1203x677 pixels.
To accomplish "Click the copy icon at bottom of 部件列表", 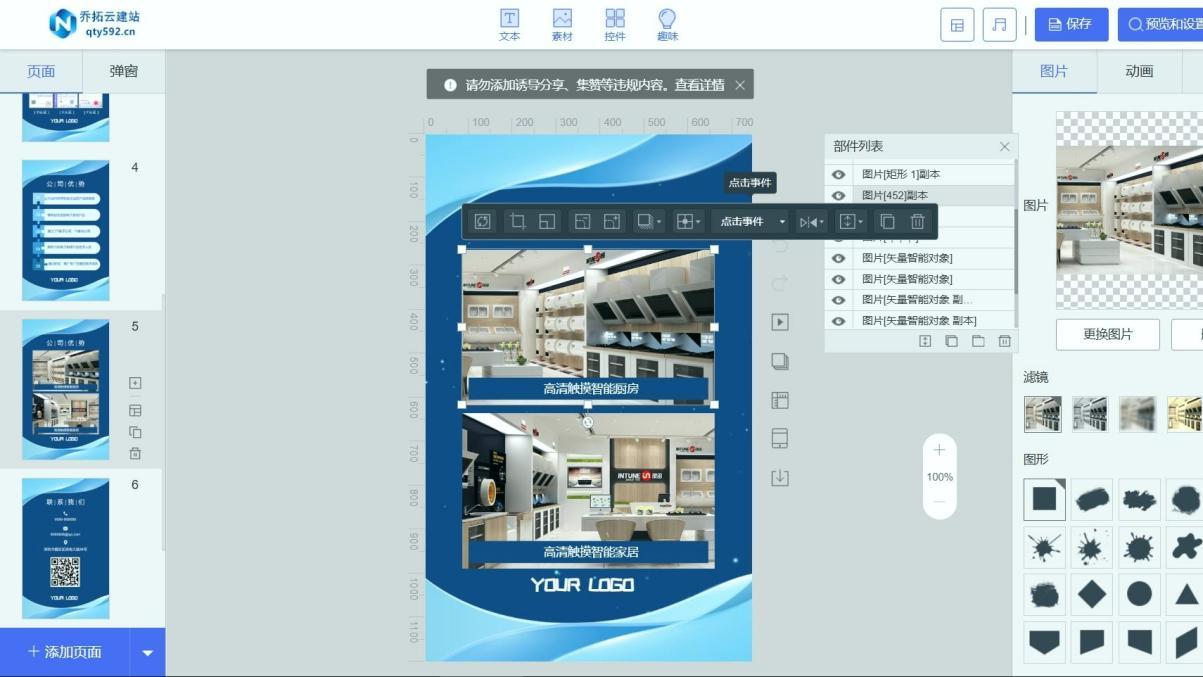I will (x=951, y=341).
